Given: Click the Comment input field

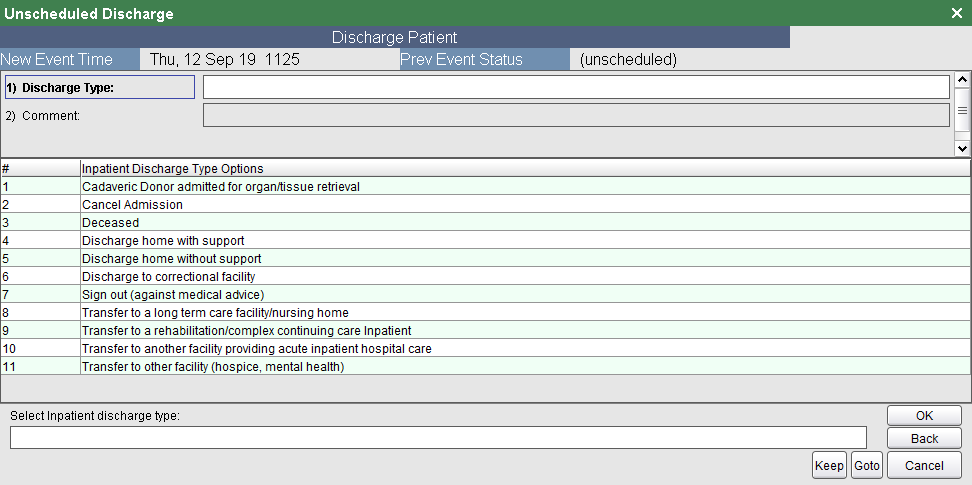Looking at the screenshot, I should tap(576, 115).
